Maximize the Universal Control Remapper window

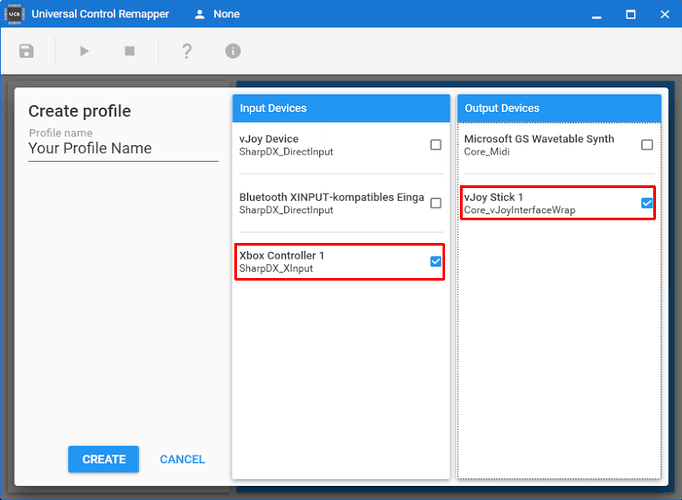[x=630, y=14]
